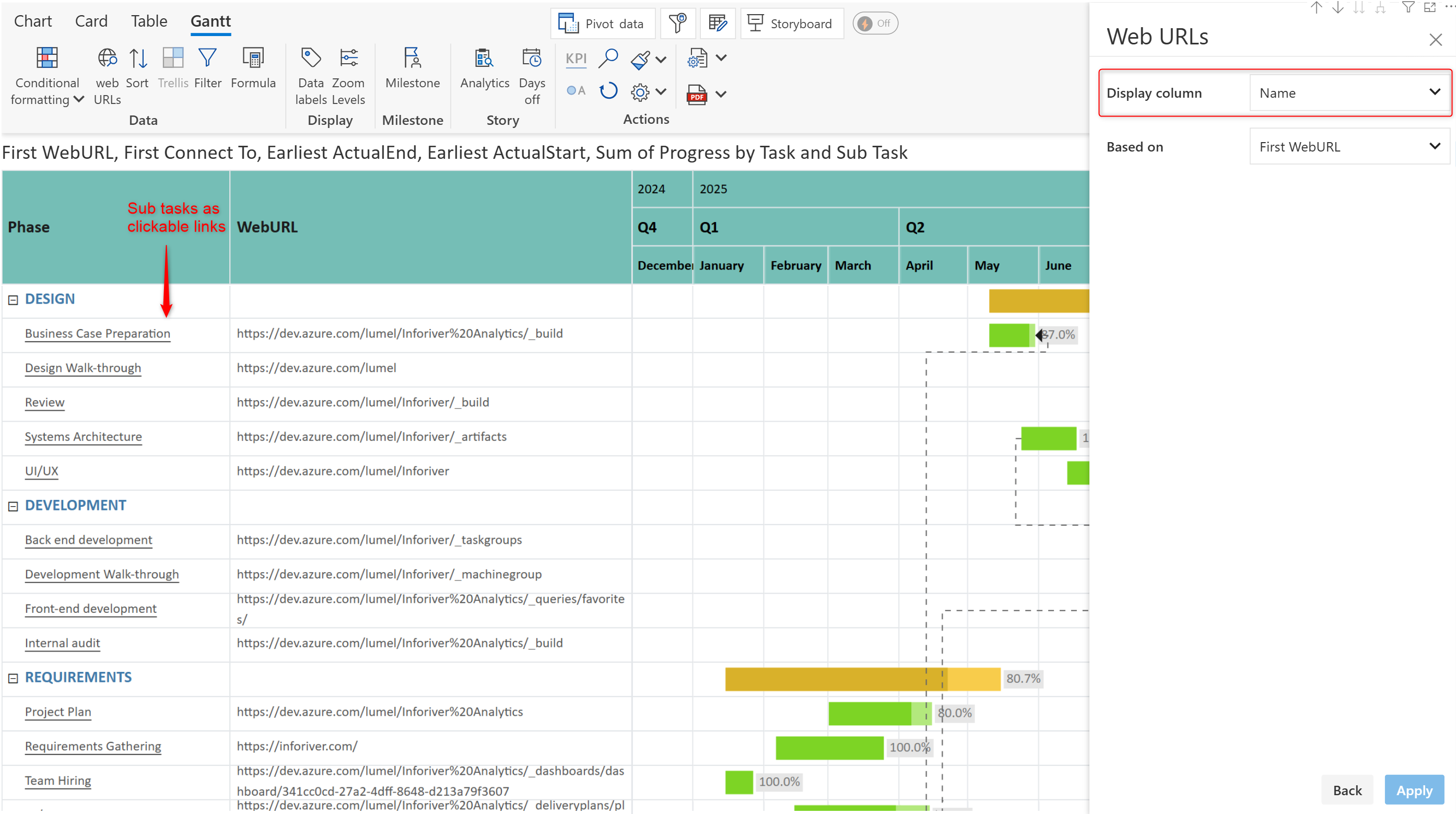Collapse the REQUIREMENTS phase group

point(13,678)
